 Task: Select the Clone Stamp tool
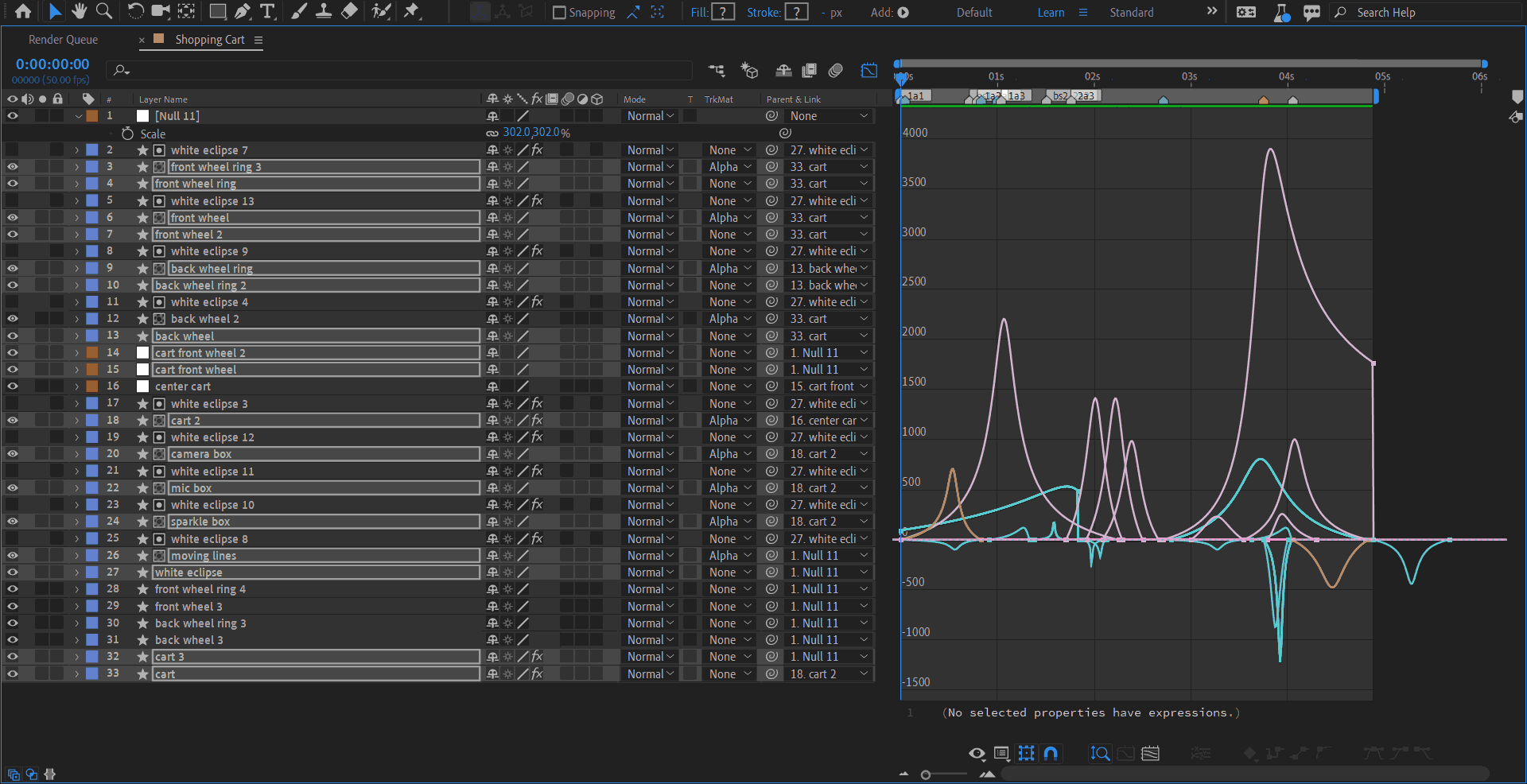click(x=324, y=11)
